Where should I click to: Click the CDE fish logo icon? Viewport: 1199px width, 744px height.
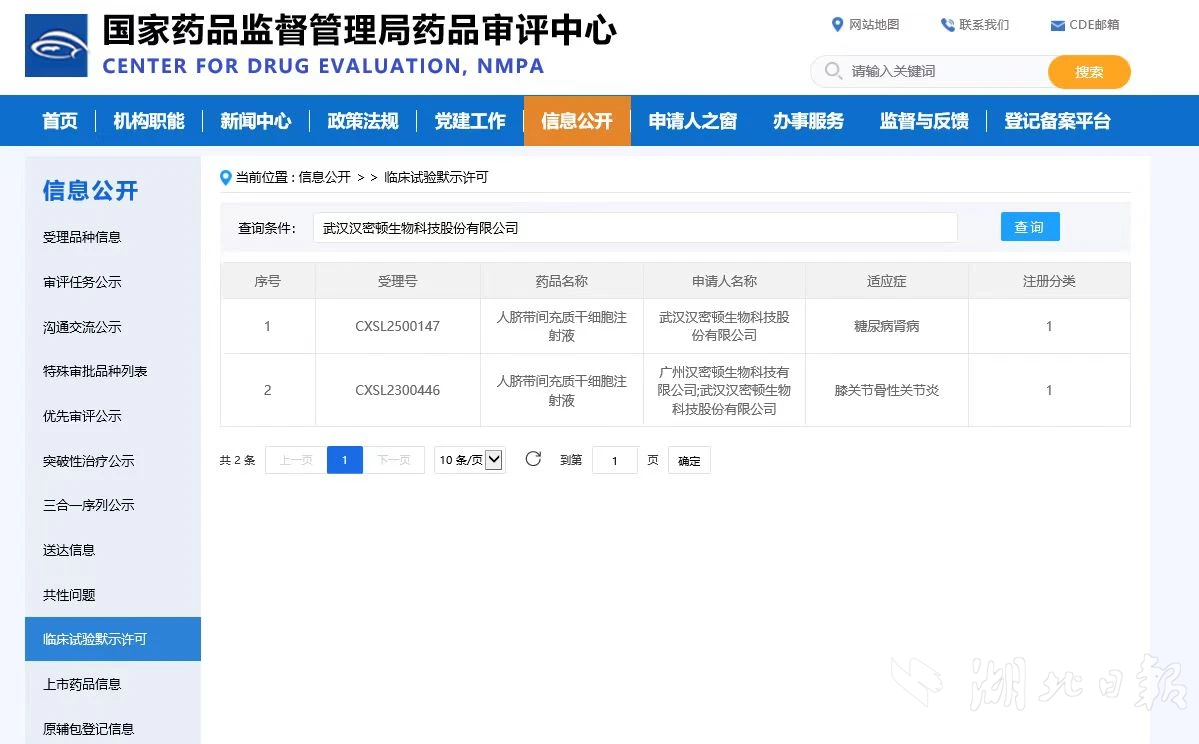pos(57,46)
